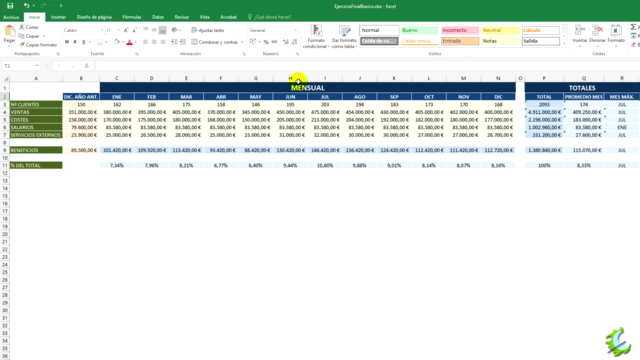Apply the Neutral cell style
The width and height of the screenshot is (640, 360).
pyautogui.click(x=500, y=30)
